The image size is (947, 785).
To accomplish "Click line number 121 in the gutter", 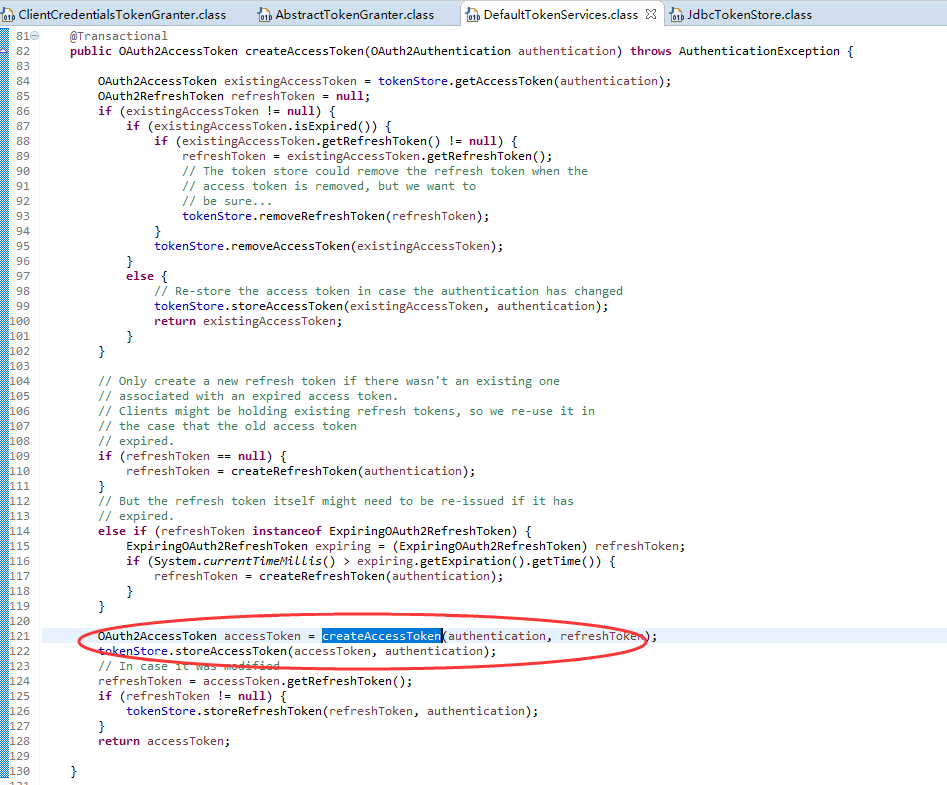I will click(19, 636).
